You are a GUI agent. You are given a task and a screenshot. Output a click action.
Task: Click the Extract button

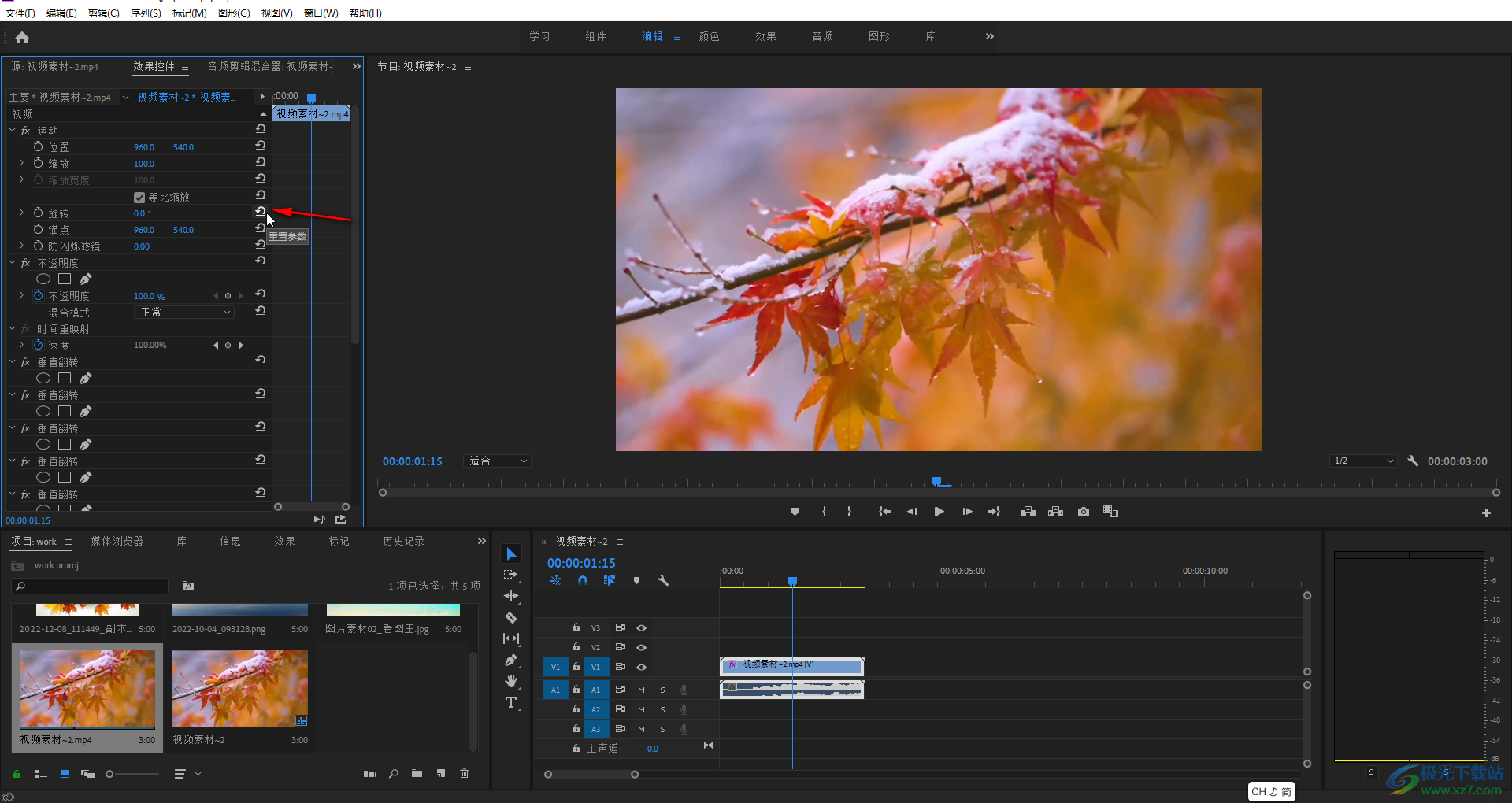coord(1056,512)
